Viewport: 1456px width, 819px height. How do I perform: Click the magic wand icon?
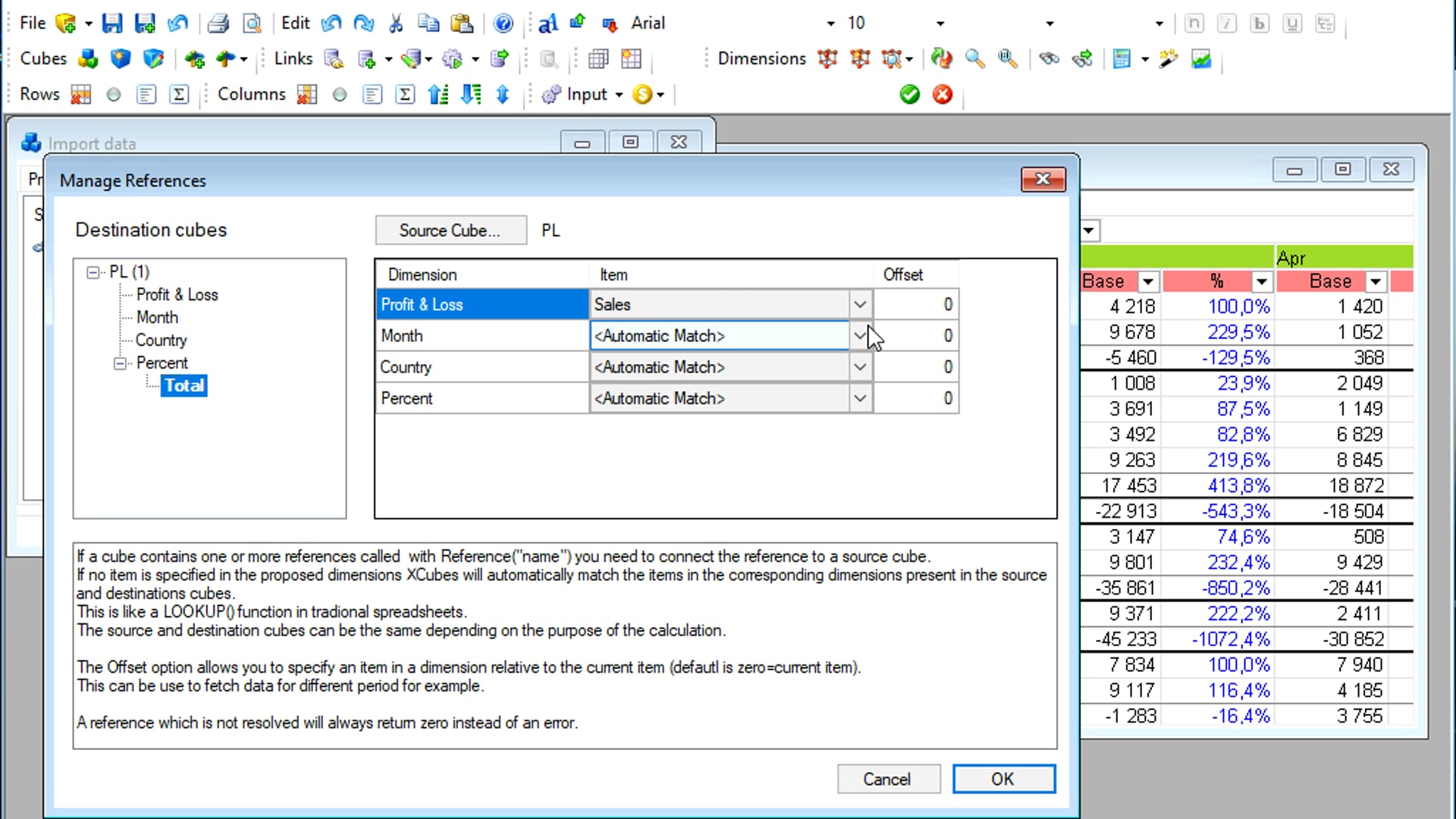coord(1169,58)
